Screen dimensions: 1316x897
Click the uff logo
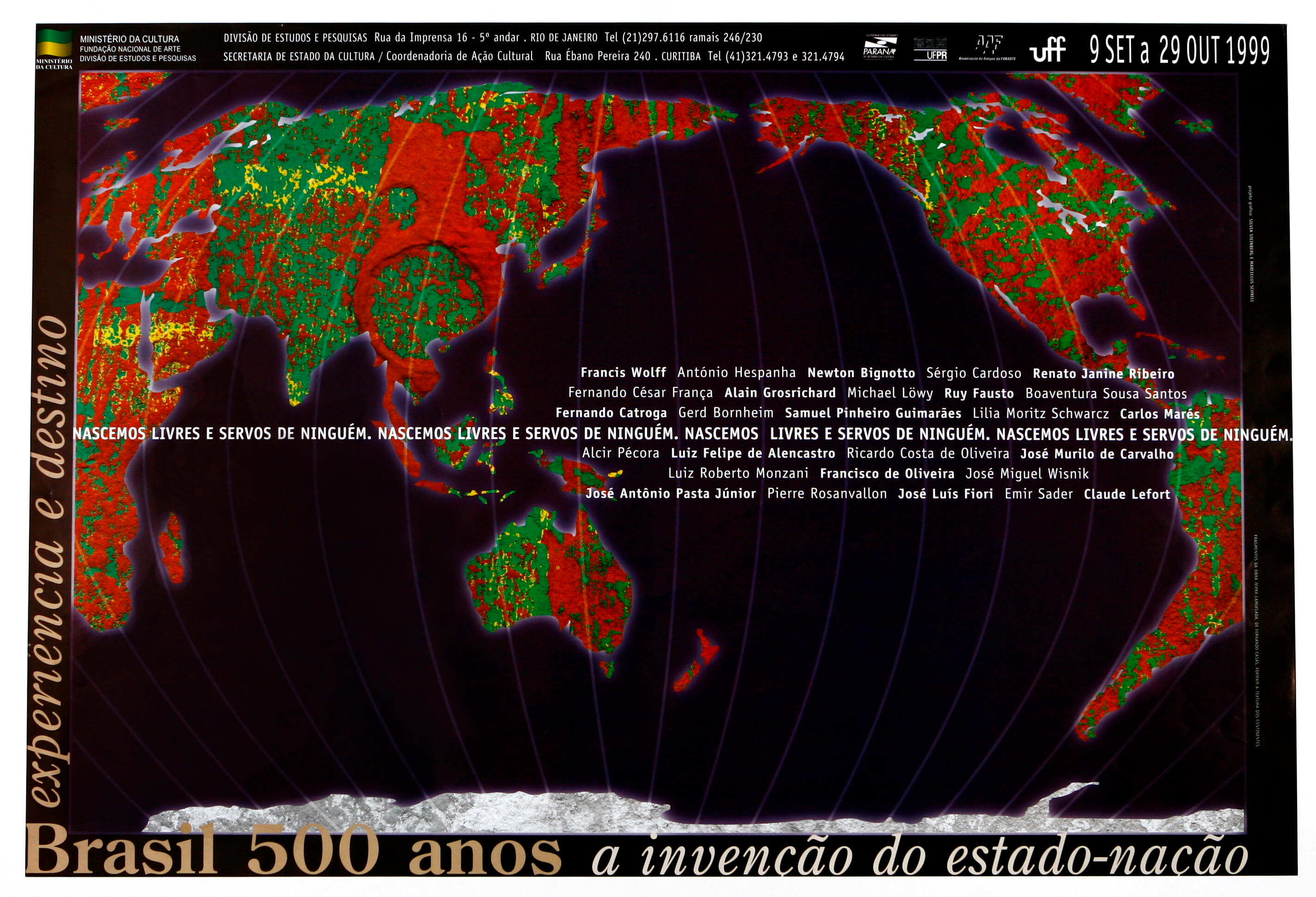pyautogui.click(x=1047, y=49)
